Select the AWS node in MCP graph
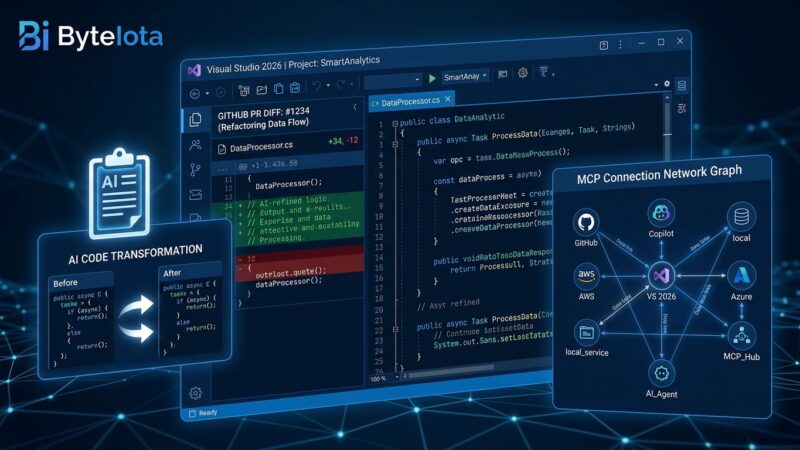Image resolution: width=800 pixels, height=450 pixels. [586, 276]
